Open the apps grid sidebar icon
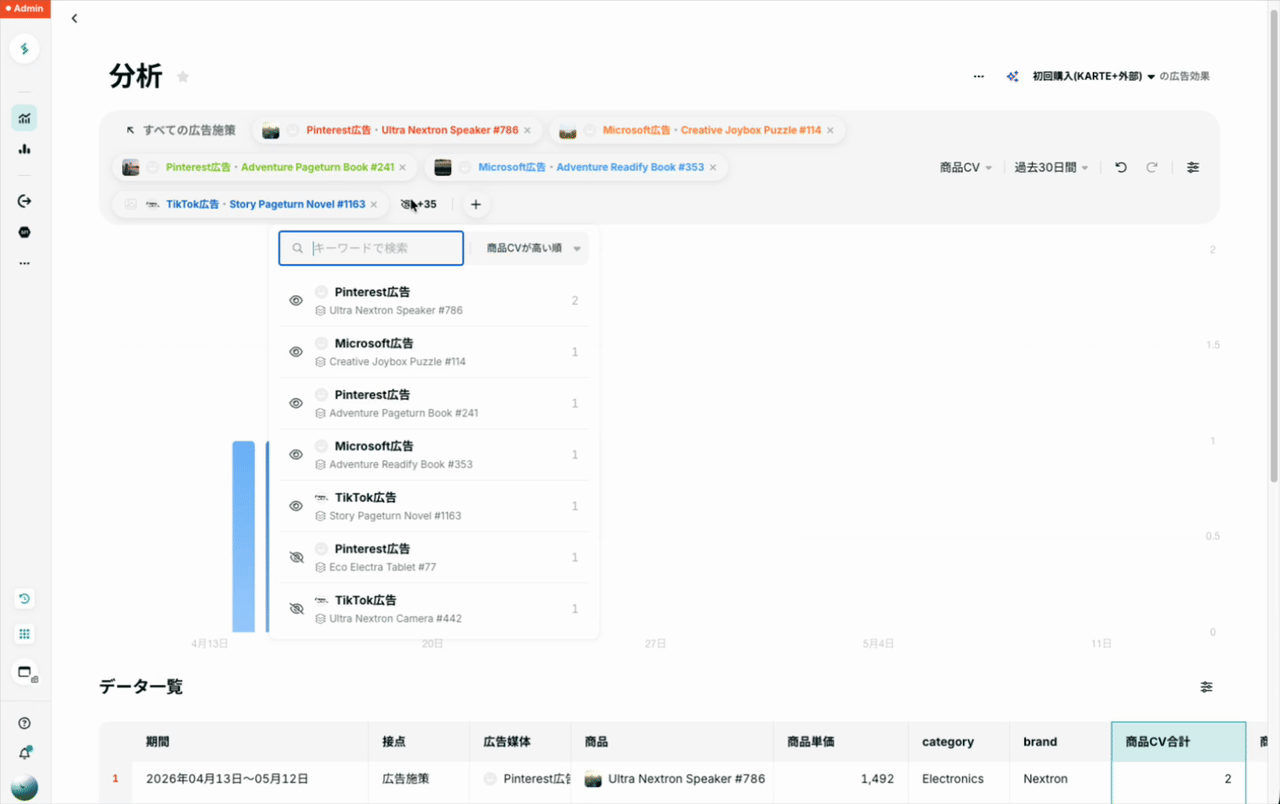 click(x=24, y=634)
